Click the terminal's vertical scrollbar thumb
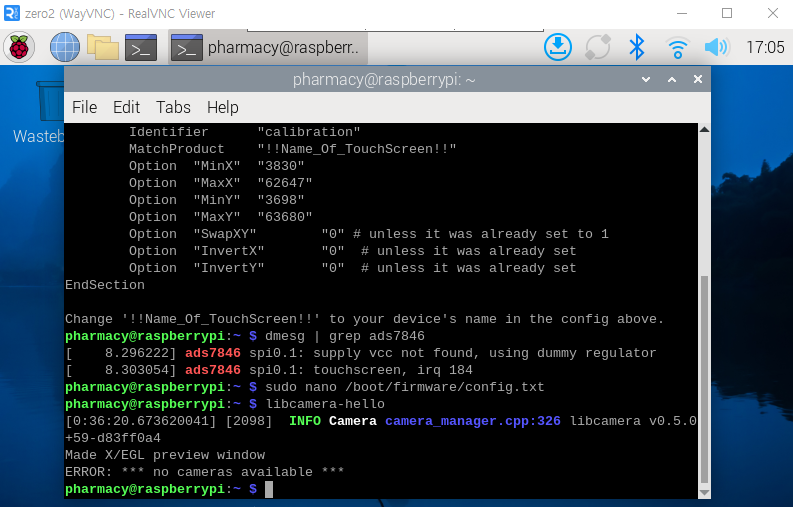This screenshot has height=507, width=793. pyautogui.click(x=703, y=380)
